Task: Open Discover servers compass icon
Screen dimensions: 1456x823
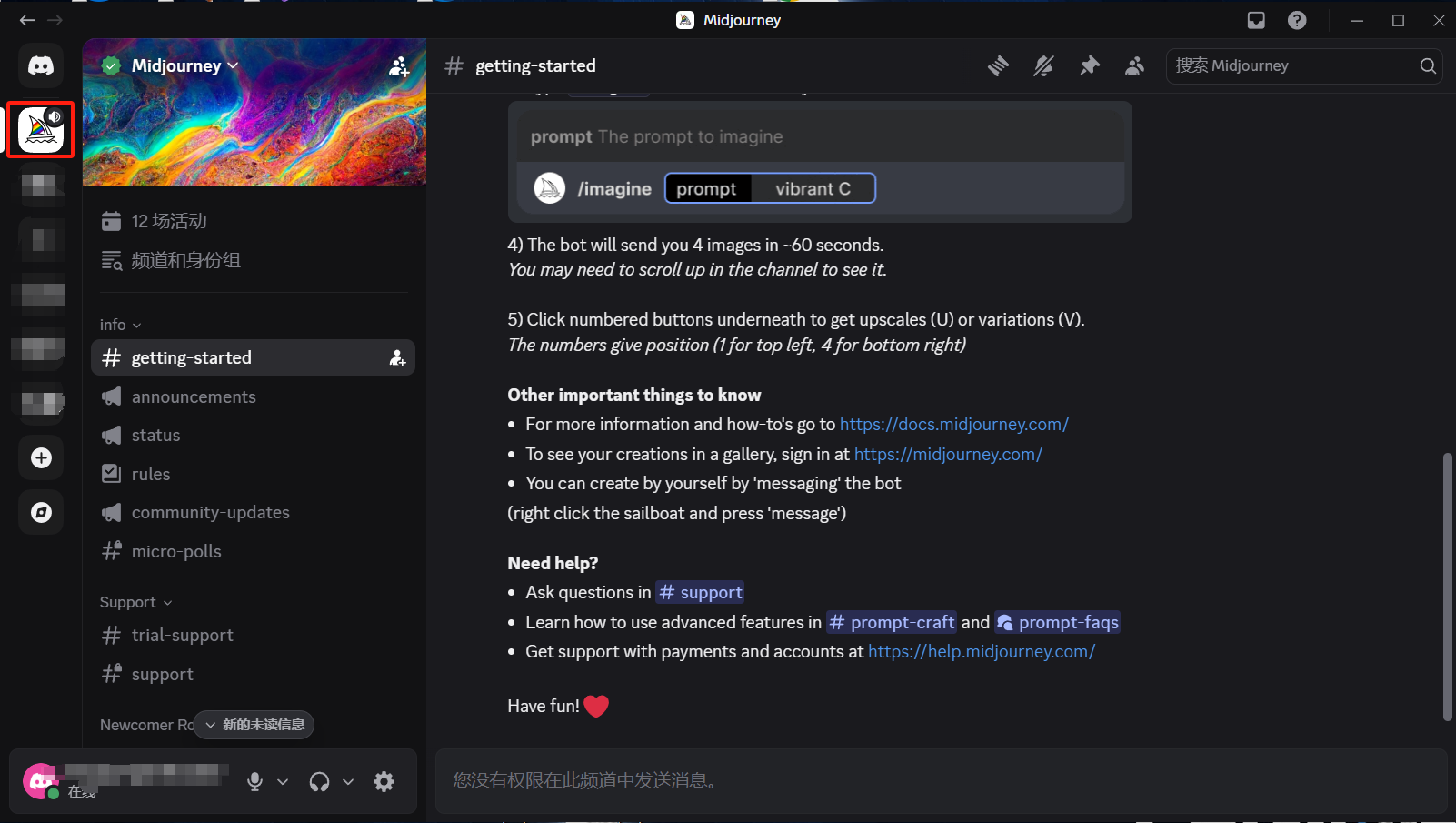Action: (41, 513)
